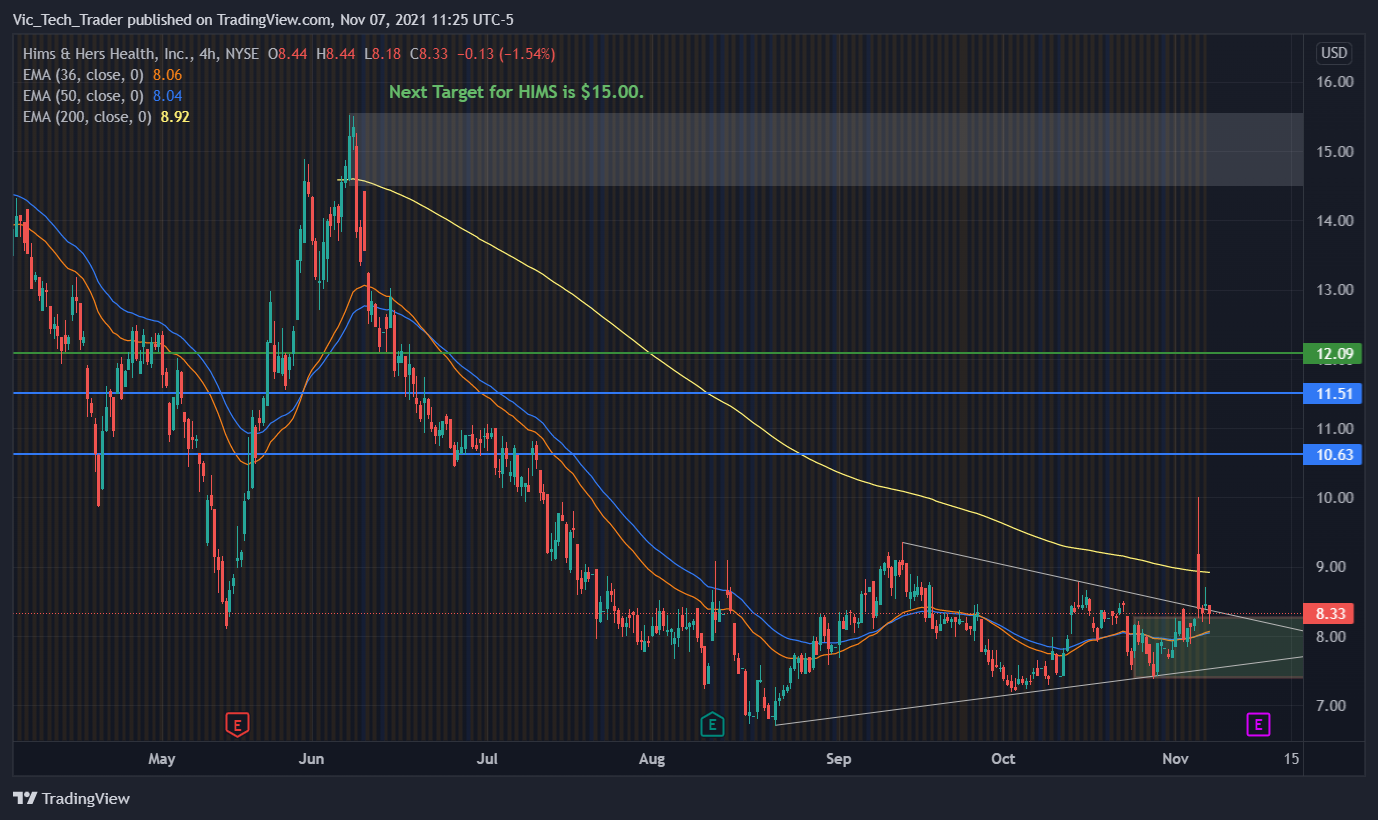The height and width of the screenshot is (820, 1378).
Task: Click the 8.92 EMA 200 value
Action: (x=176, y=117)
